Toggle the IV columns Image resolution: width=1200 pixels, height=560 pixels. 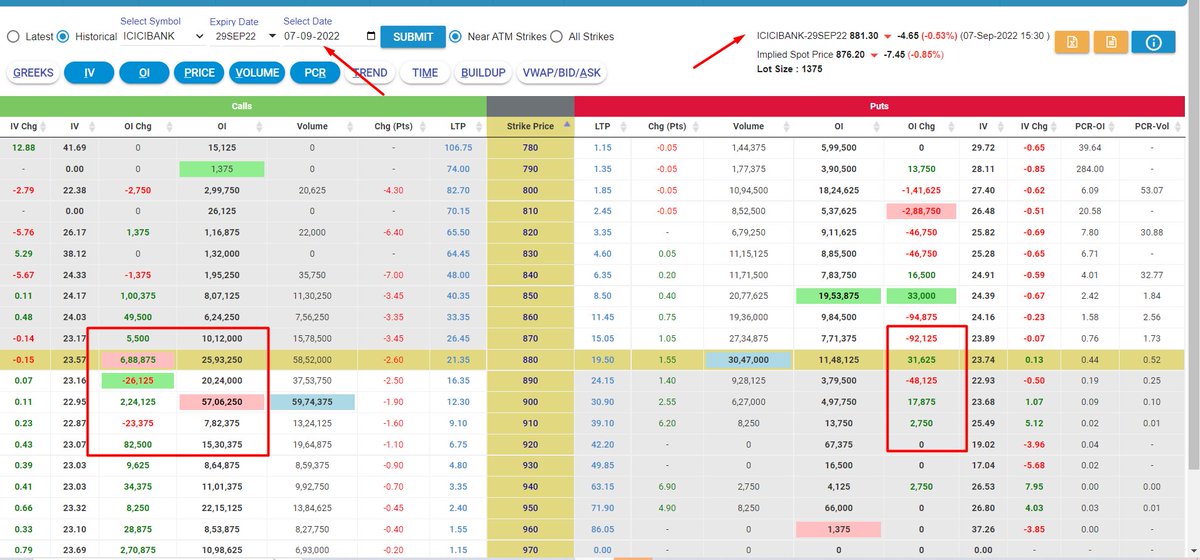(x=89, y=73)
